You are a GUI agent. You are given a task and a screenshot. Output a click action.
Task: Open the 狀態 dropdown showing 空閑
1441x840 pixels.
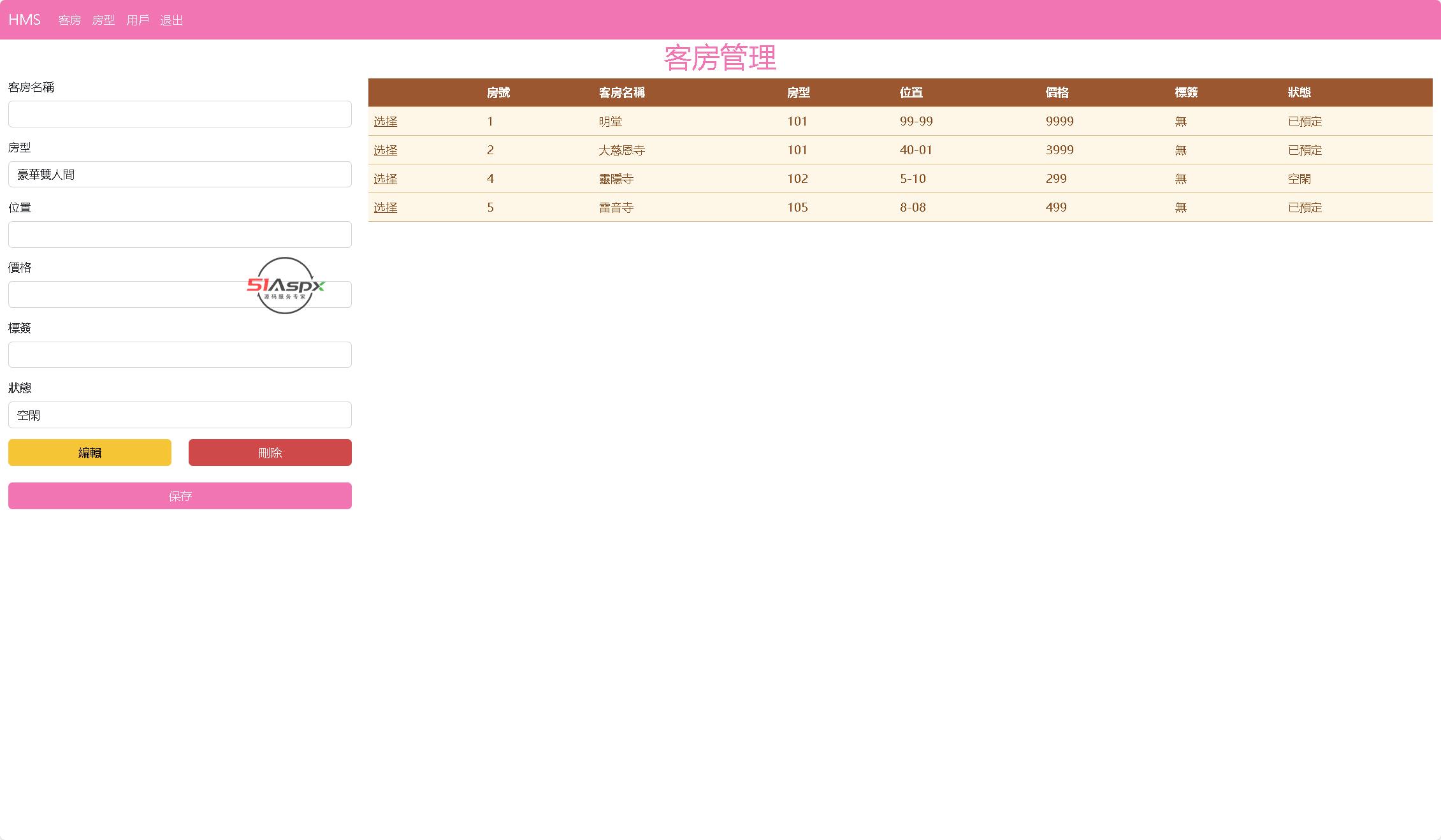coord(180,415)
